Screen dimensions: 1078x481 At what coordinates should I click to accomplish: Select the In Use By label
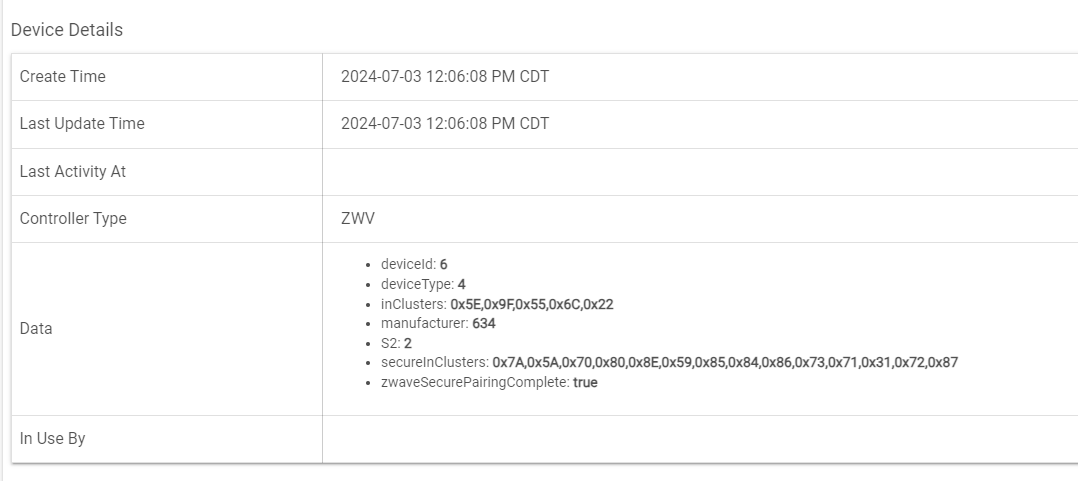pyautogui.click(x=52, y=438)
